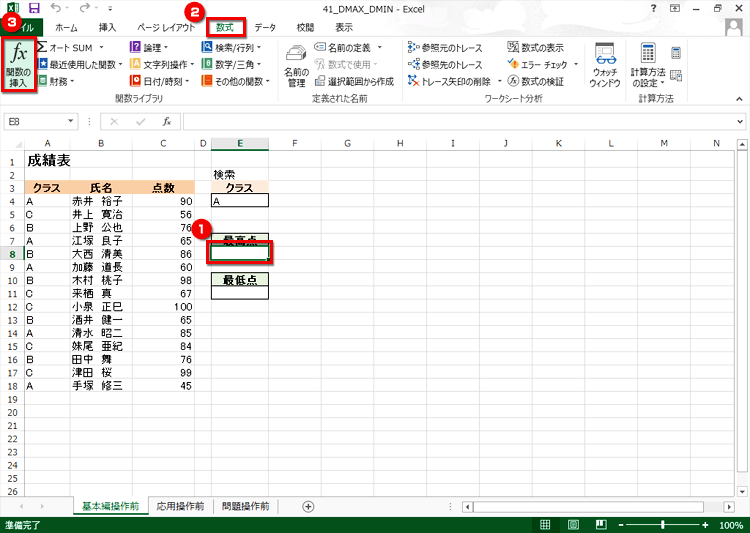Click the vertical scrollbar down arrow
This screenshot has height=533, width=750.
pyautogui.click(x=741, y=491)
